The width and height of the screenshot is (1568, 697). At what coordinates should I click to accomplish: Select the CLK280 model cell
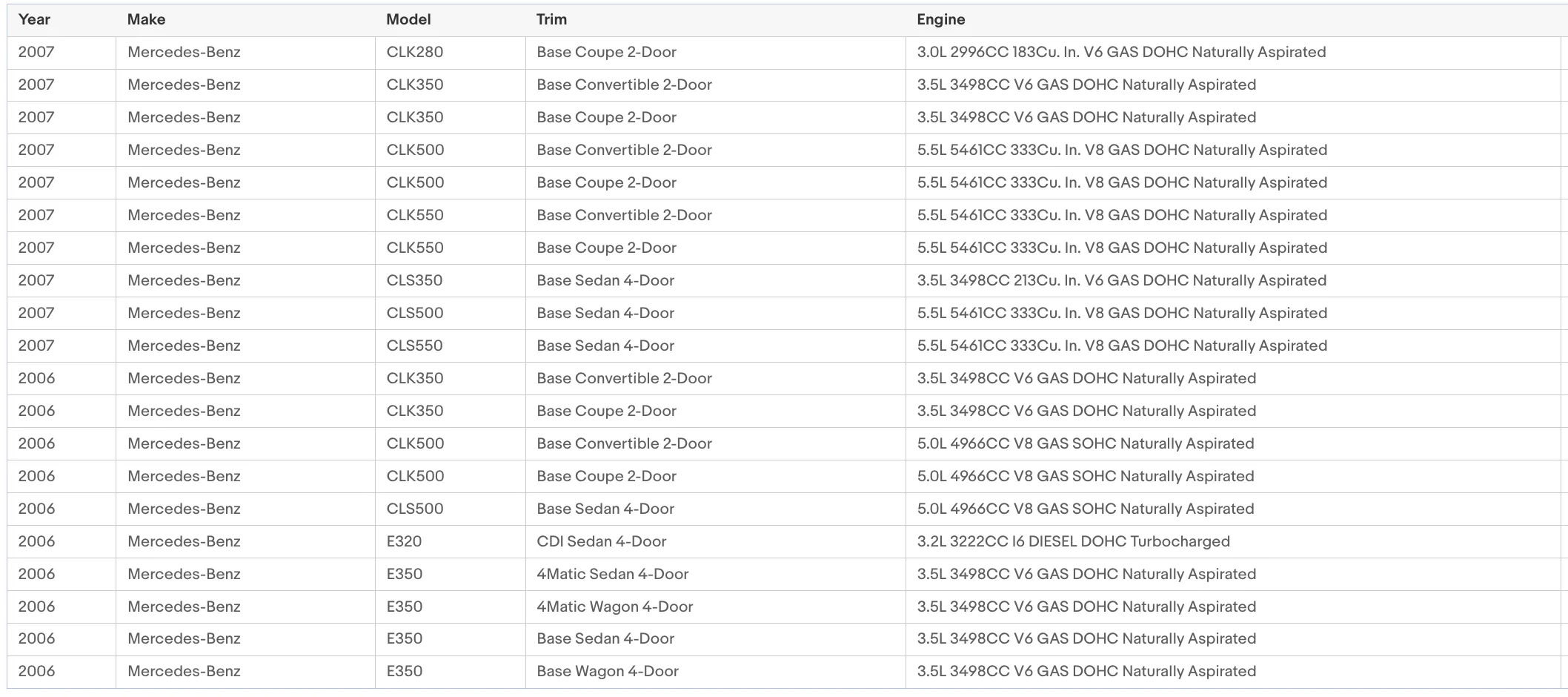coord(450,53)
